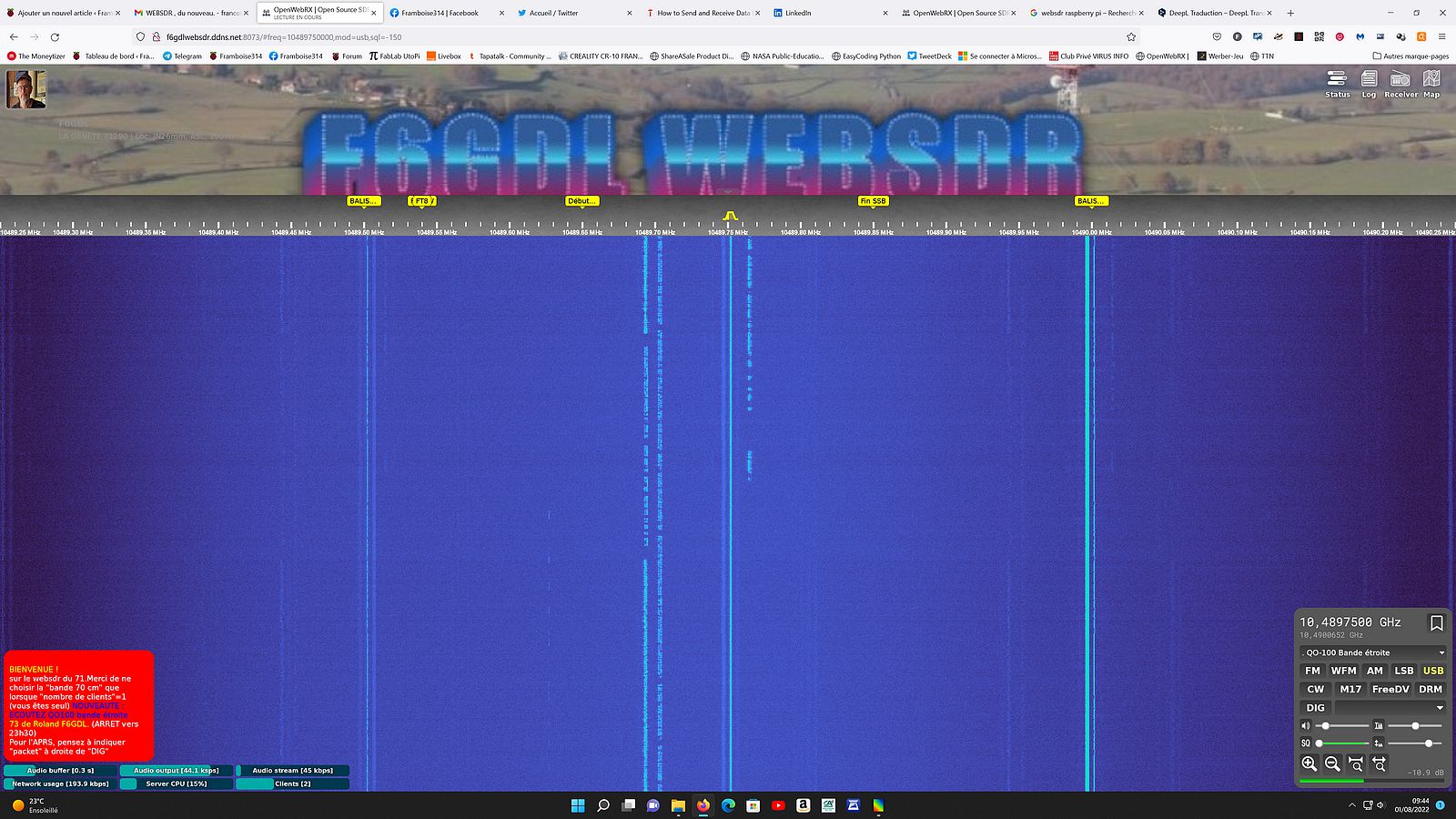Viewport: 1456px width, 819px height.
Task: Switch to the DeepL Traduction tab
Action: pyautogui.click(x=1215, y=13)
